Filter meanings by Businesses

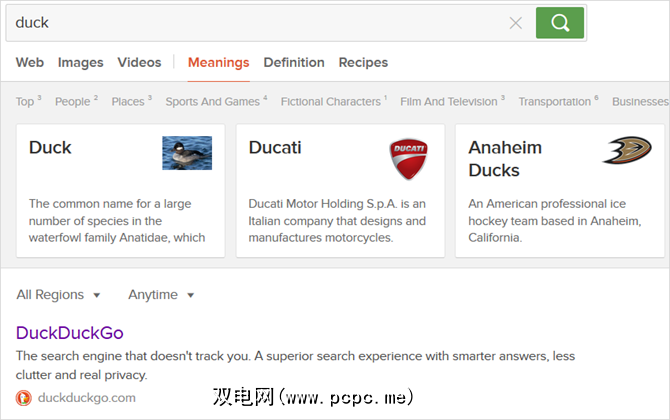[x=641, y=101]
